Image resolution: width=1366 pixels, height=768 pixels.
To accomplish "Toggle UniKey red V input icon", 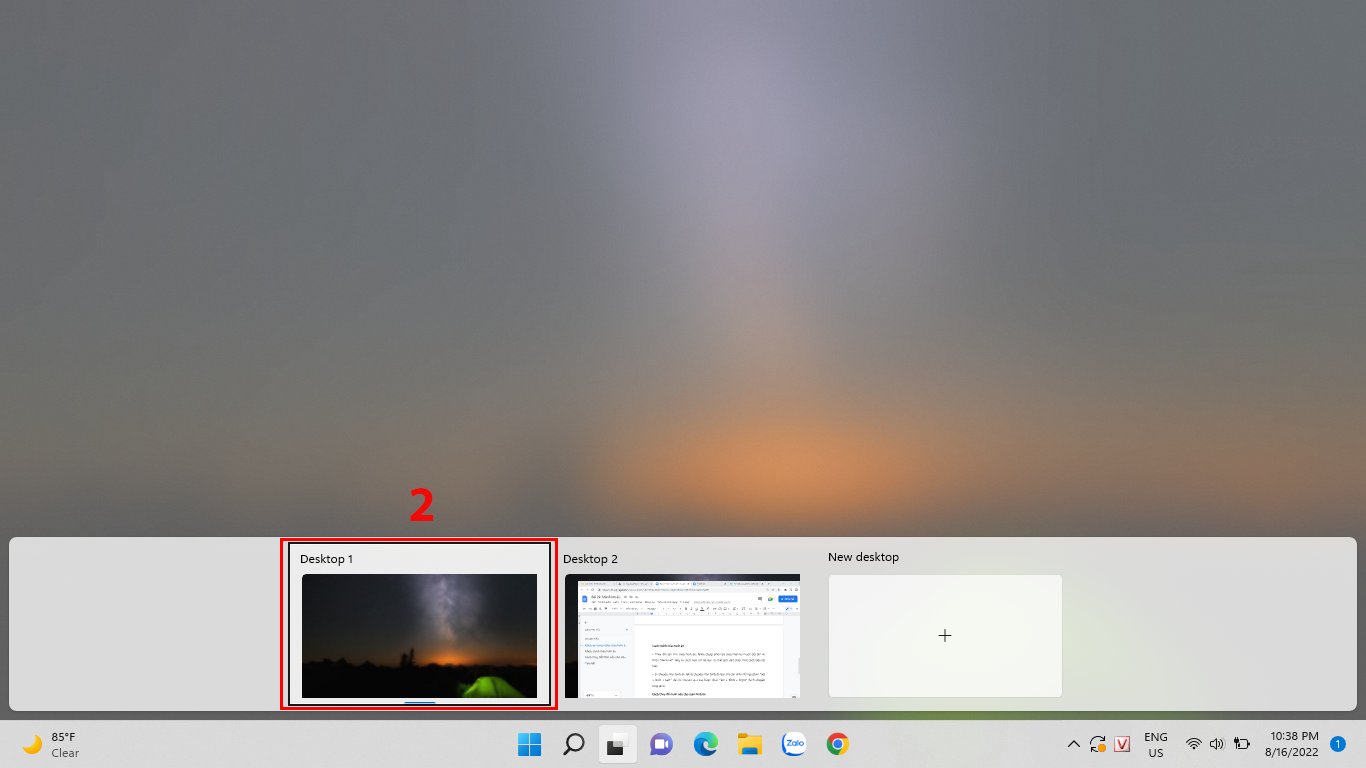I will [1122, 744].
